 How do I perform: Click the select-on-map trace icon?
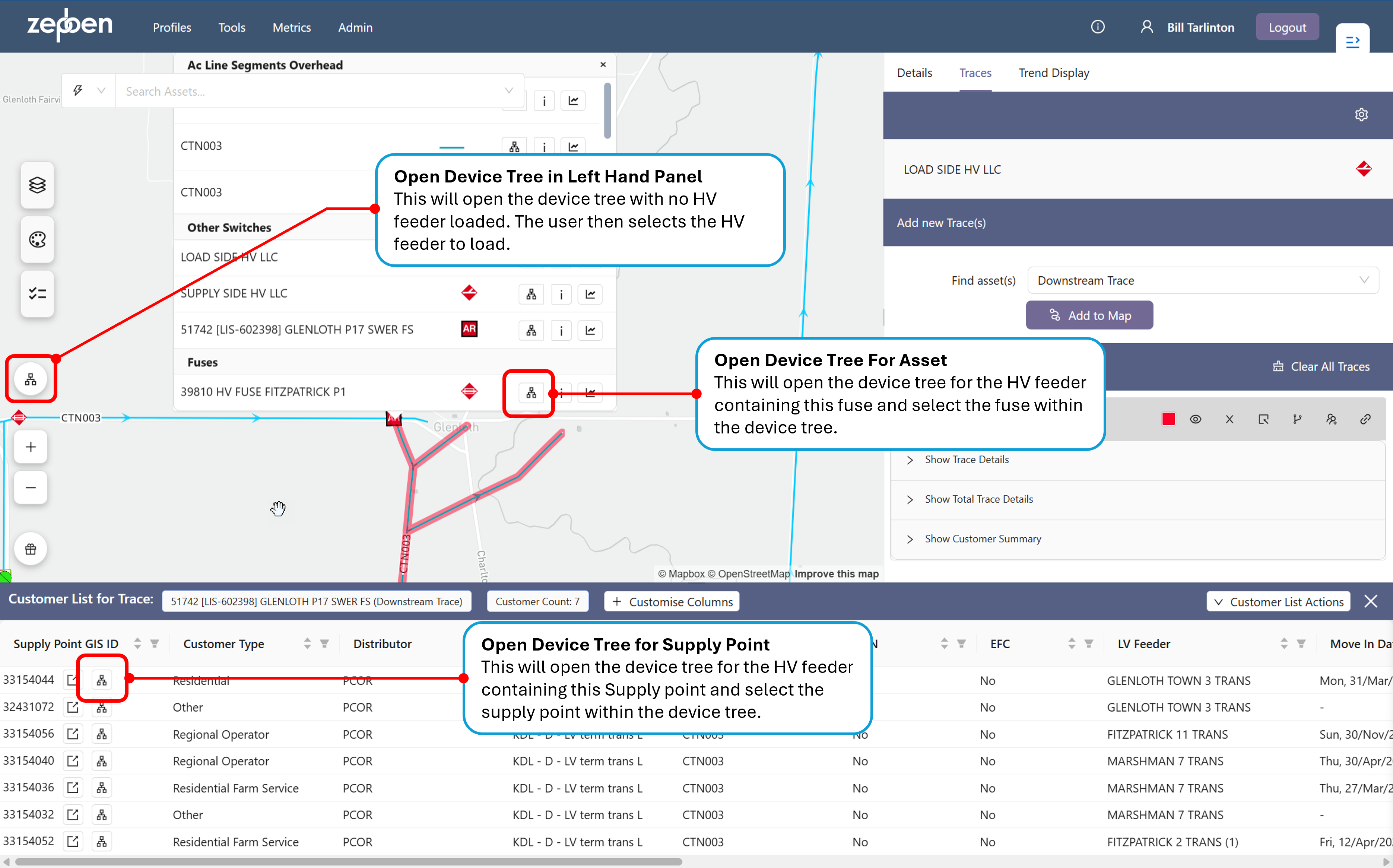(1263, 419)
